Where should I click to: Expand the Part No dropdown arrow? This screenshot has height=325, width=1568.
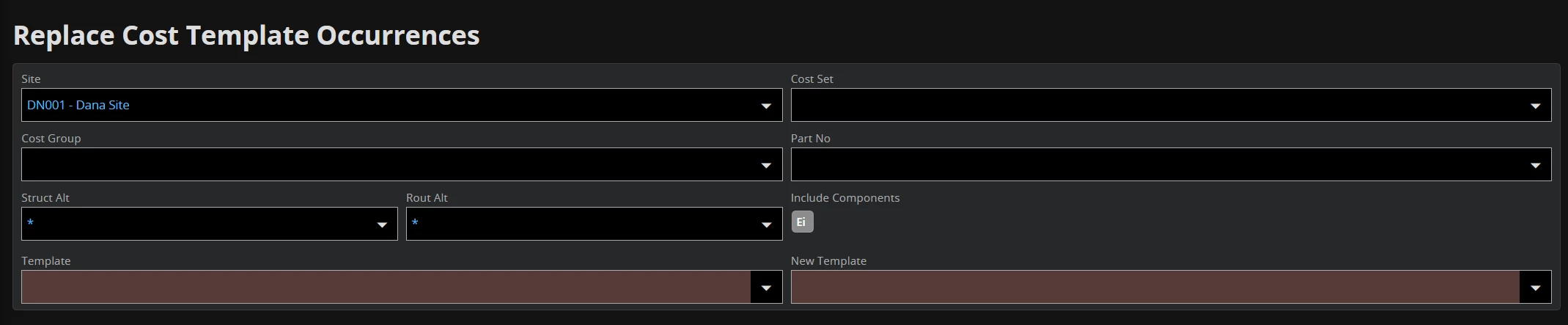tap(1535, 165)
